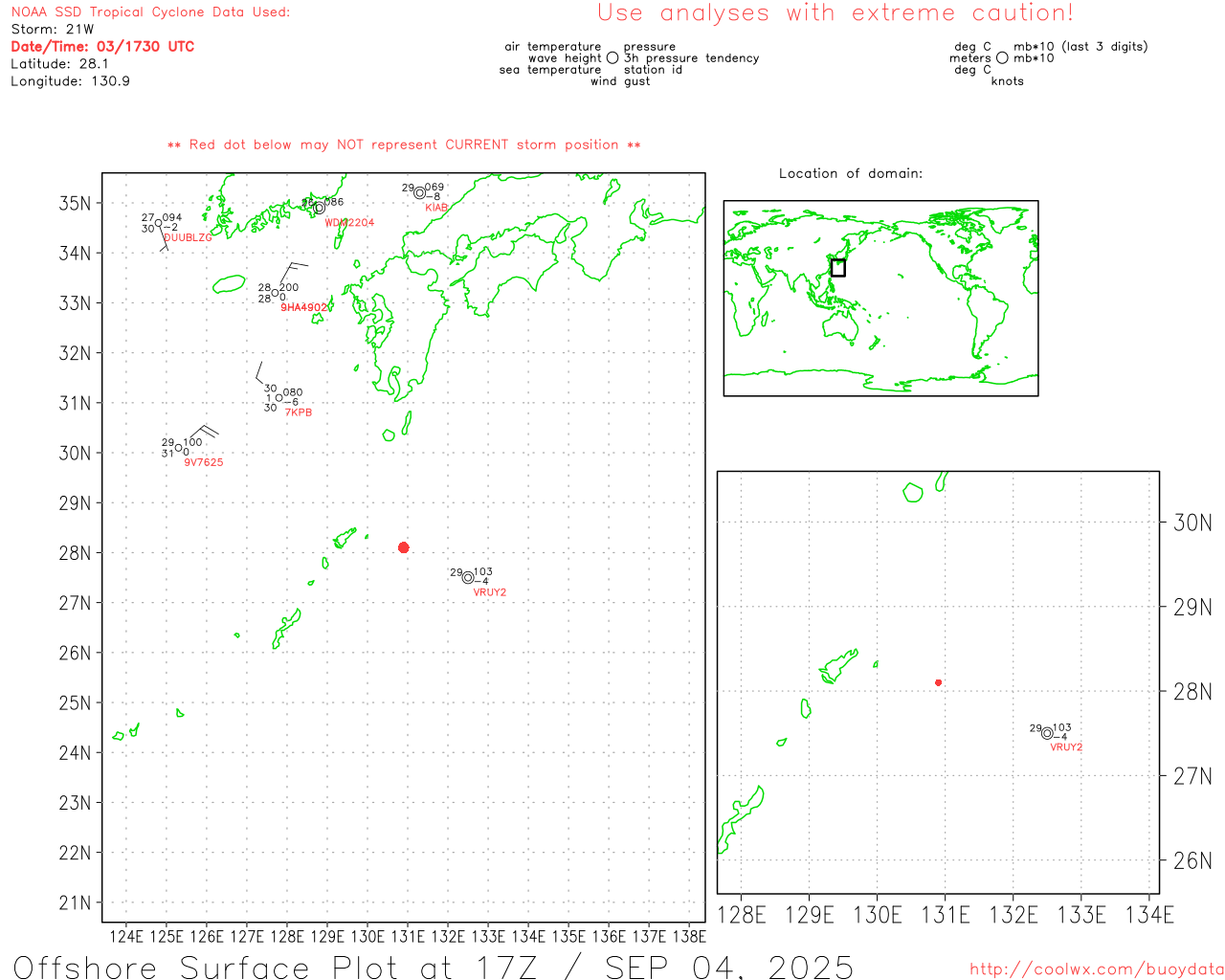Click the 'VRUY2' label in the inset map
The width and height of the screenshot is (1225, 980).
(x=1066, y=747)
